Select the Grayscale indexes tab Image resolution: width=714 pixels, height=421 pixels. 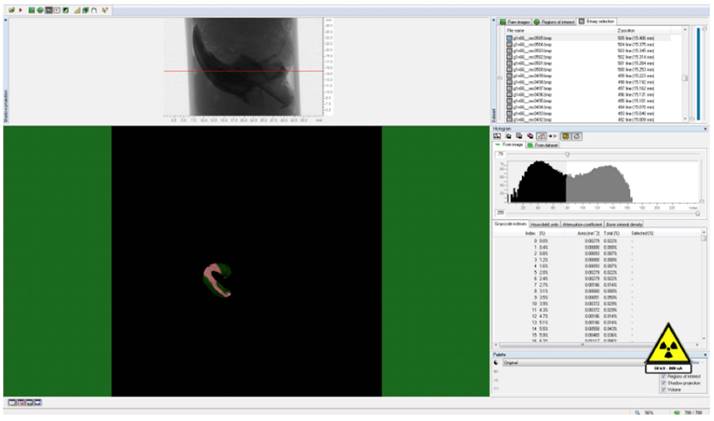(x=511, y=224)
